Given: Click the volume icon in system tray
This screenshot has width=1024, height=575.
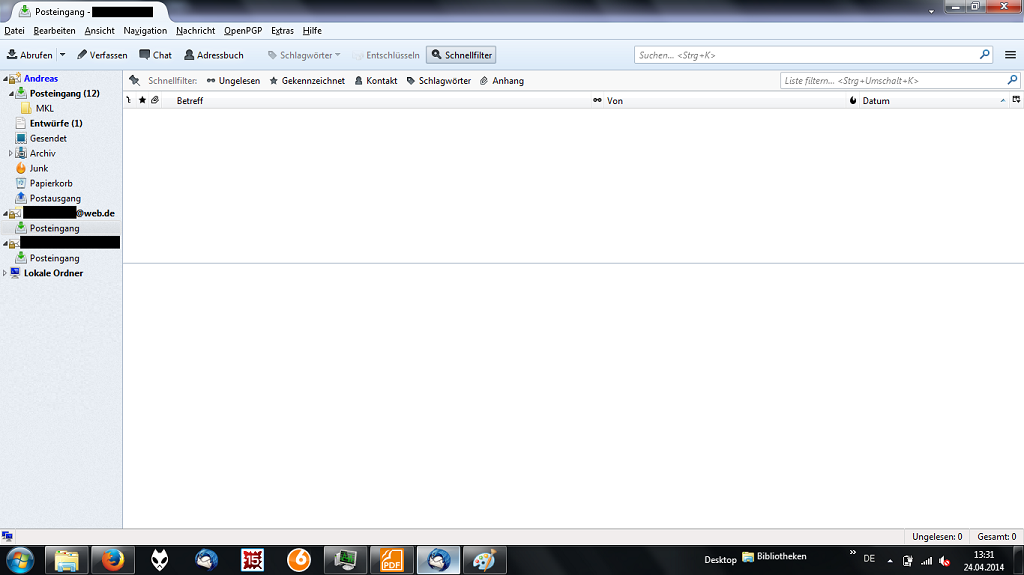Looking at the screenshot, I should tap(944, 561).
